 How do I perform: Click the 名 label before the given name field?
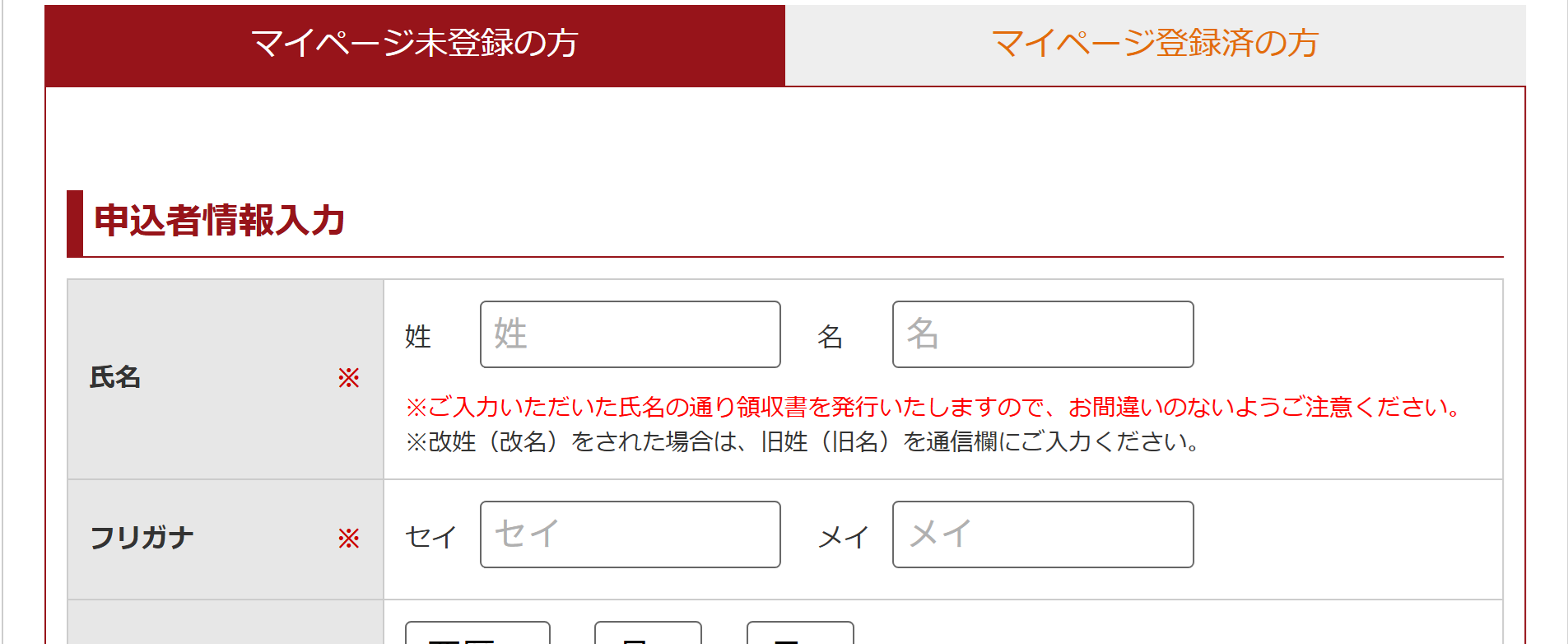pos(830,336)
